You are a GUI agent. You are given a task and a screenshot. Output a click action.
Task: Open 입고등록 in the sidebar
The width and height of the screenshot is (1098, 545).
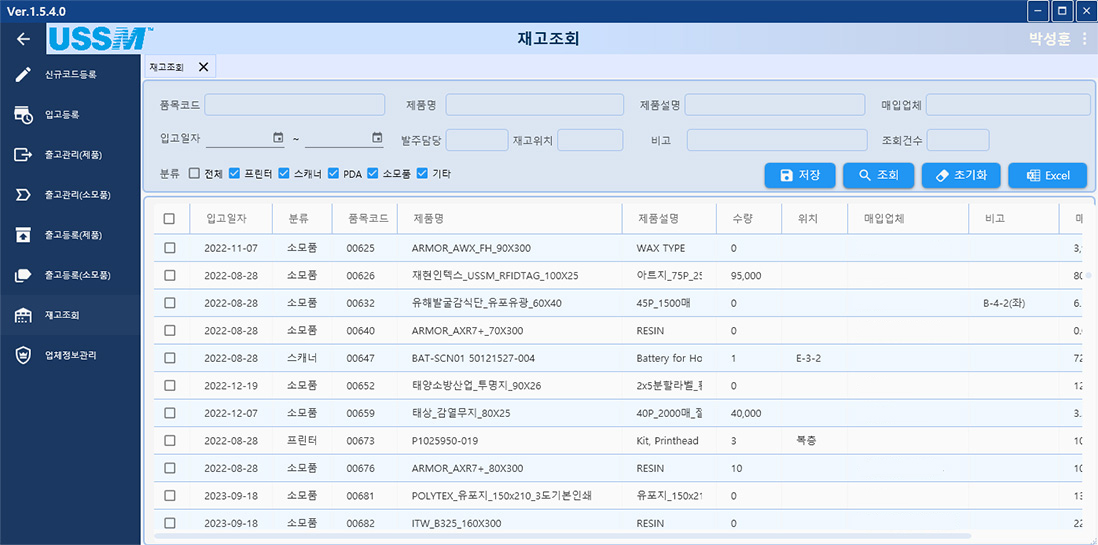(70, 114)
